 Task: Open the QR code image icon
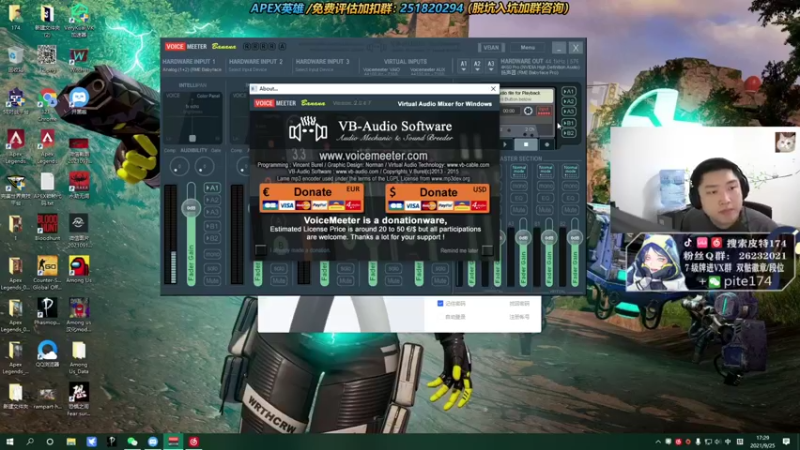point(47,56)
